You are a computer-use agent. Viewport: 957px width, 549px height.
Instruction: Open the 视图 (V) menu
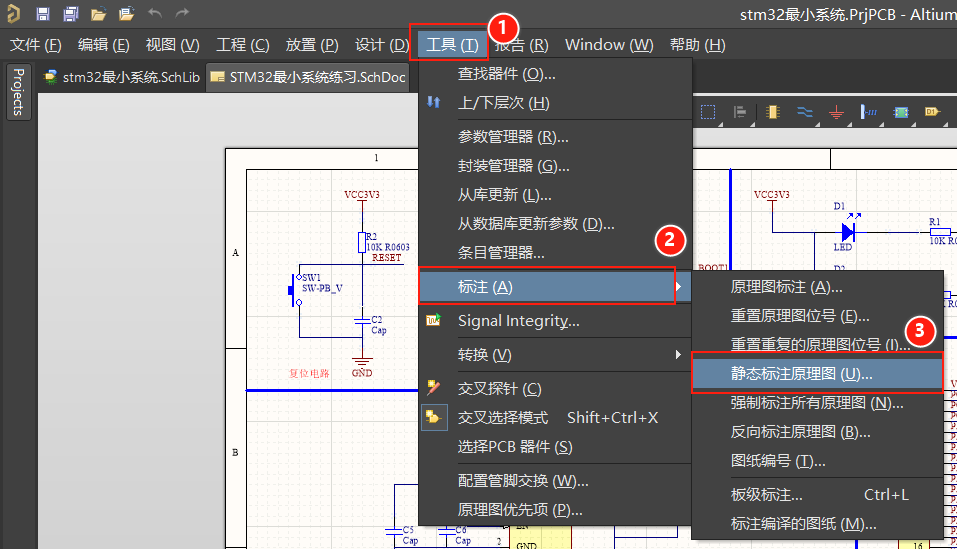point(173,45)
